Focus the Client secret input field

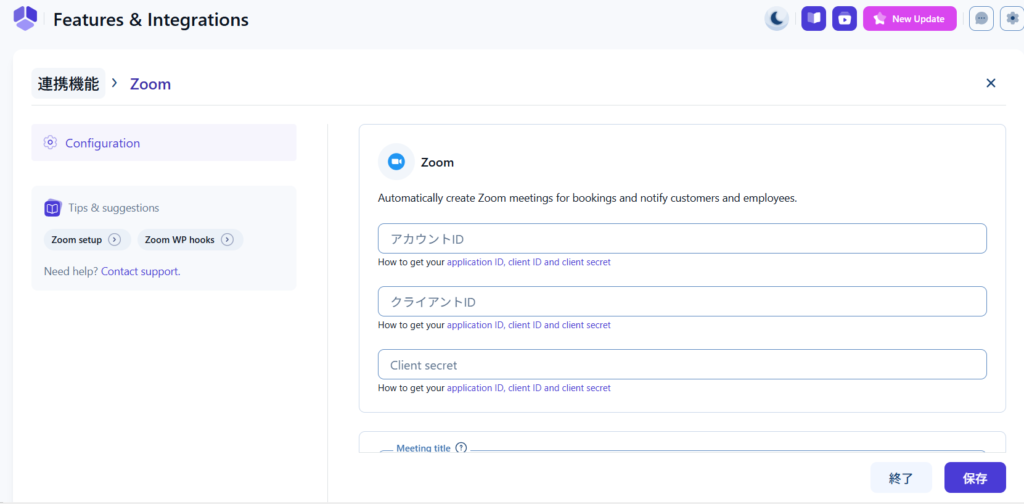[x=682, y=365]
